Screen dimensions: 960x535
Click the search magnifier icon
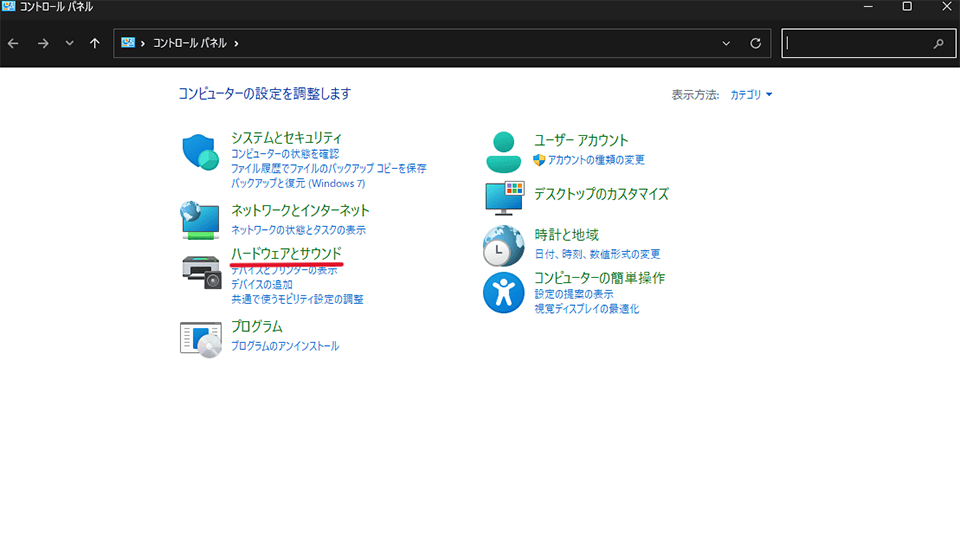[x=939, y=43]
